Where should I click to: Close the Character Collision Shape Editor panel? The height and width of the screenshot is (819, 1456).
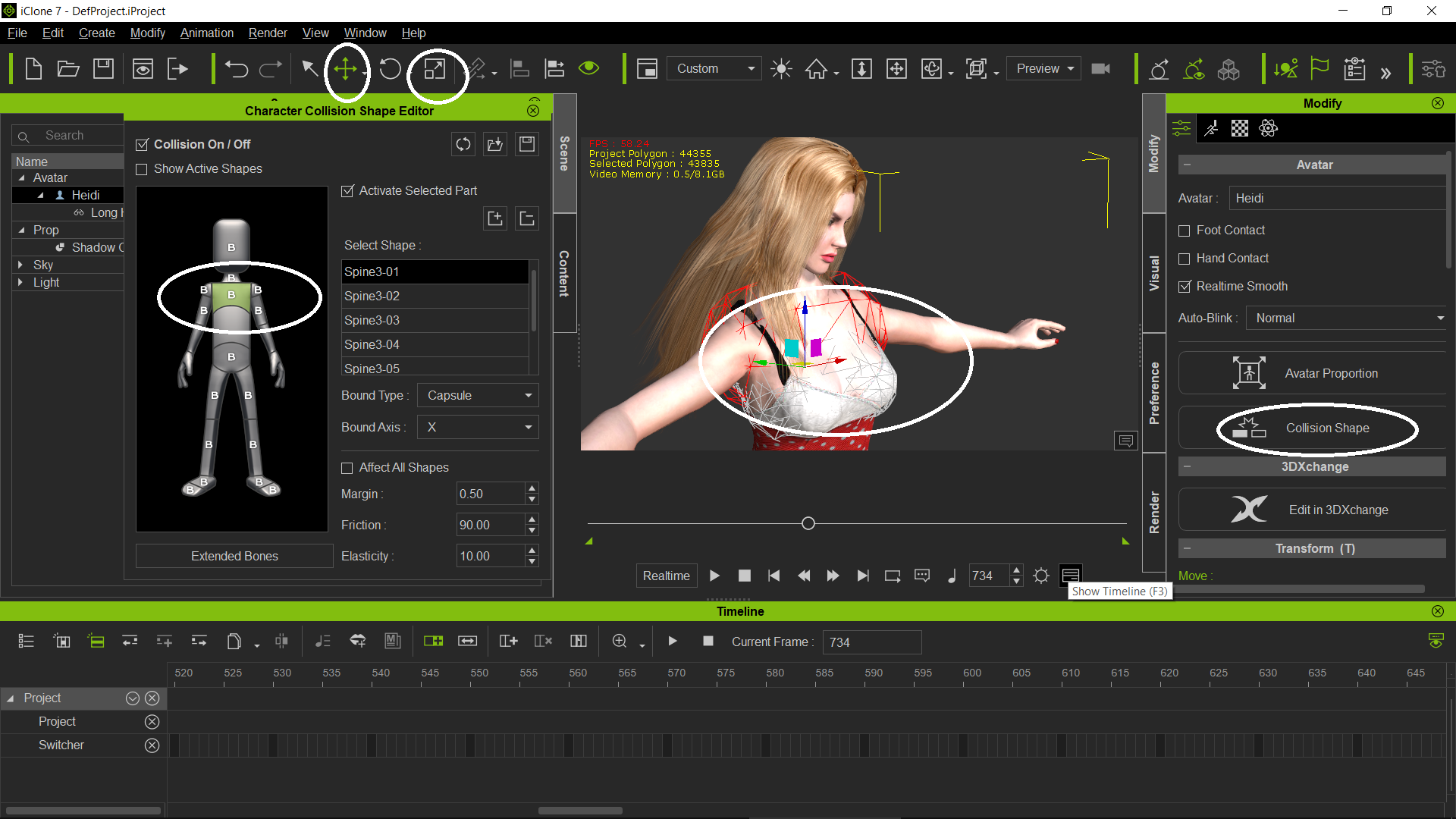(x=533, y=111)
